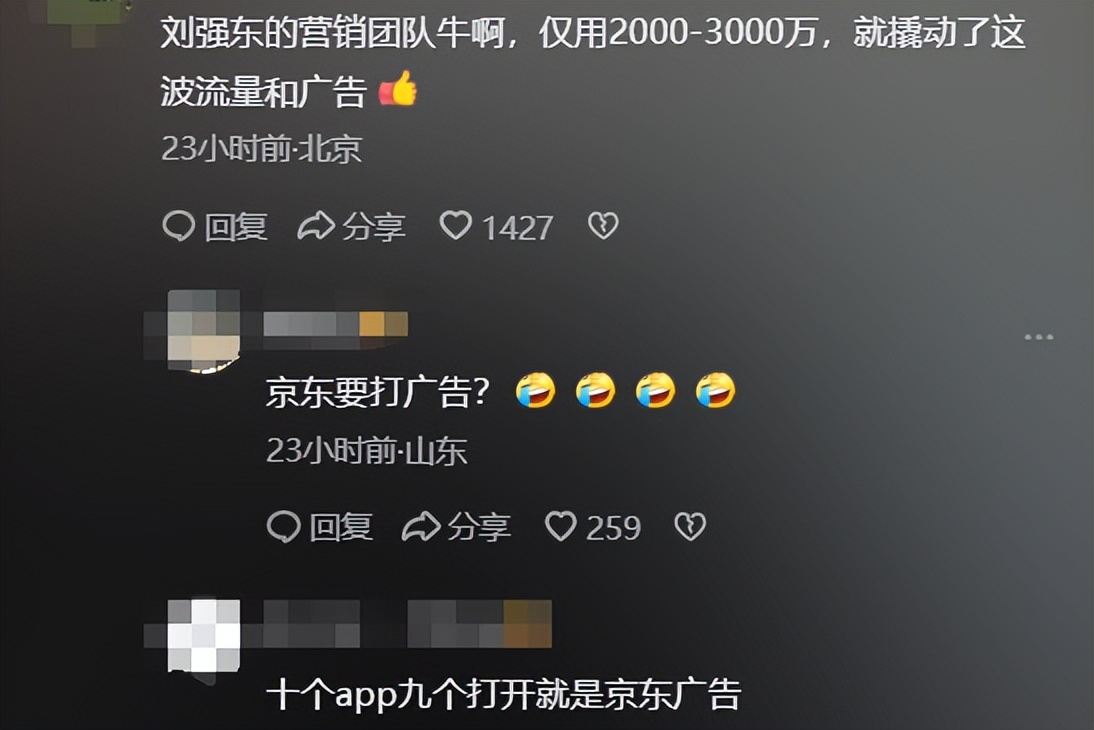This screenshot has height=730, width=1094.
Task: Like the comment with 1427 likes
Action: 456,226
